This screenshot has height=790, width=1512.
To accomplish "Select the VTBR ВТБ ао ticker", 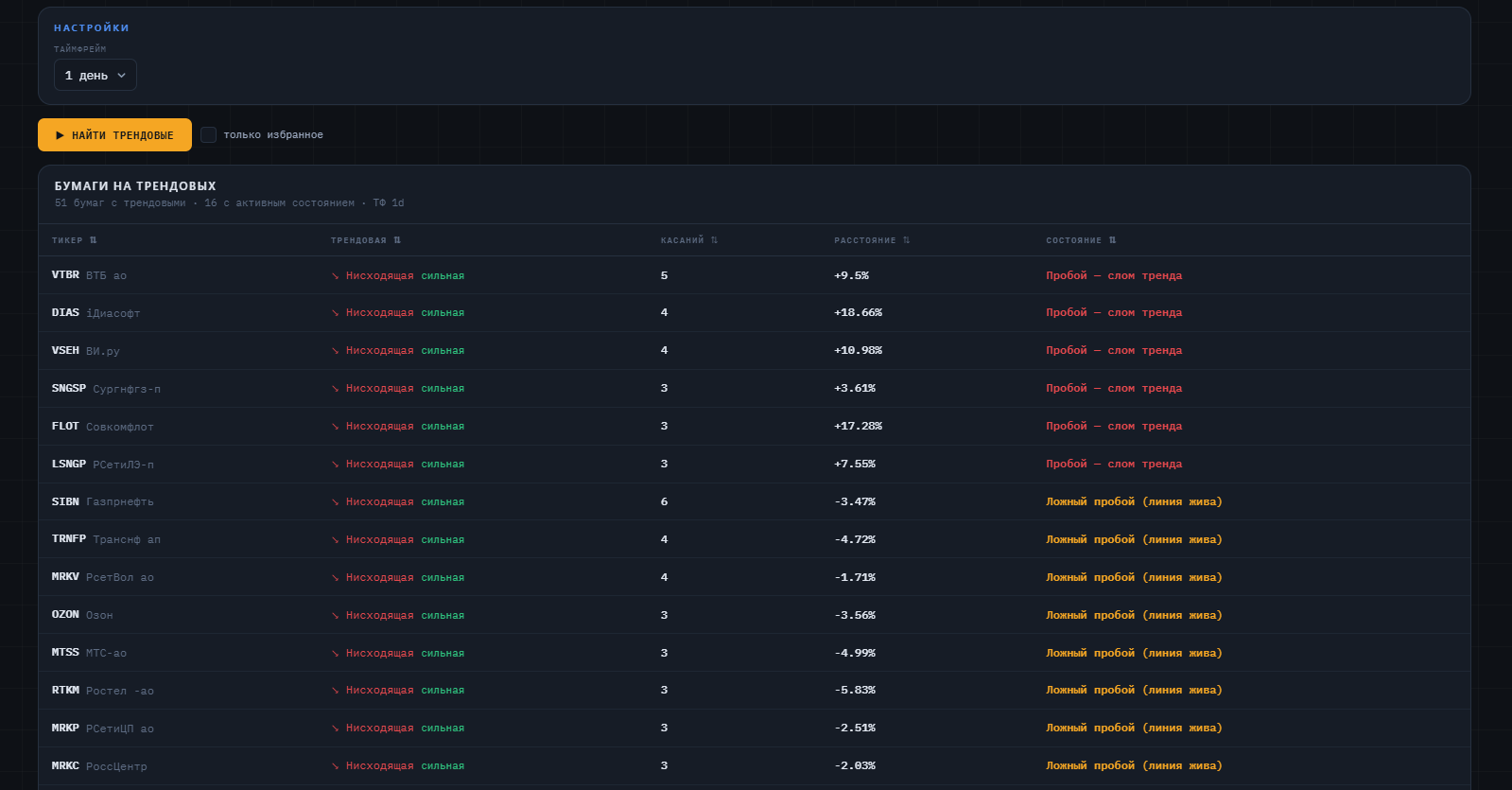I will [x=89, y=275].
